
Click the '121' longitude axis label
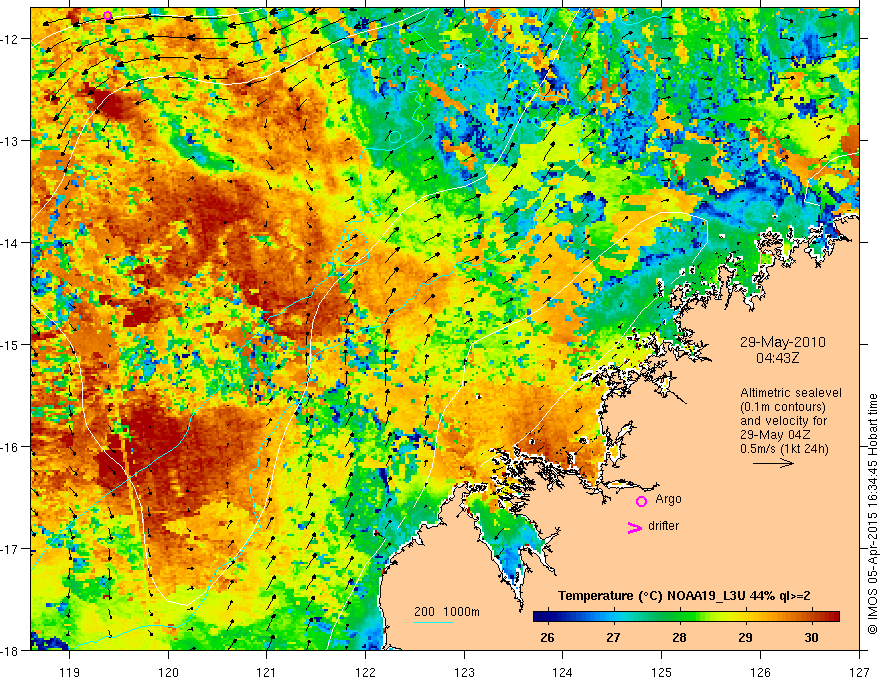(267, 672)
